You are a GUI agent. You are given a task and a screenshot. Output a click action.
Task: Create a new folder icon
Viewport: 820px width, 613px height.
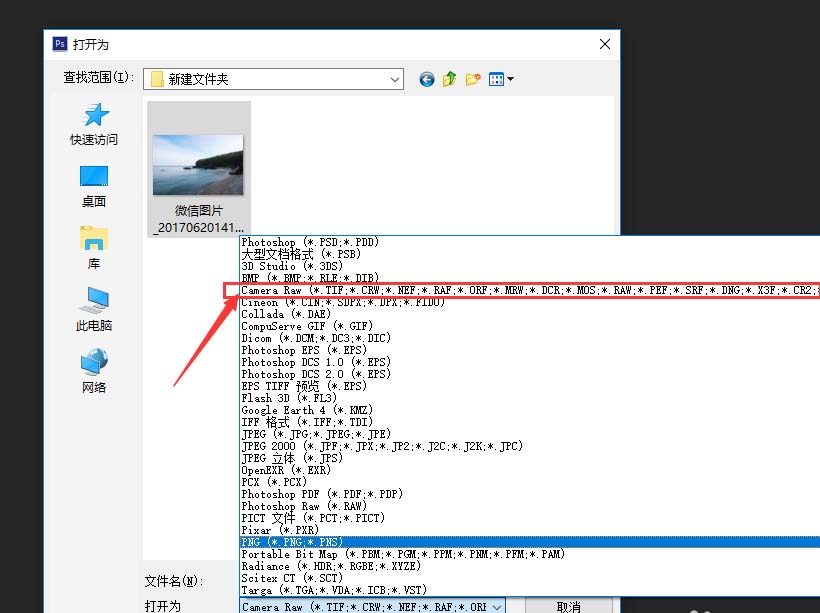(x=473, y=79)
